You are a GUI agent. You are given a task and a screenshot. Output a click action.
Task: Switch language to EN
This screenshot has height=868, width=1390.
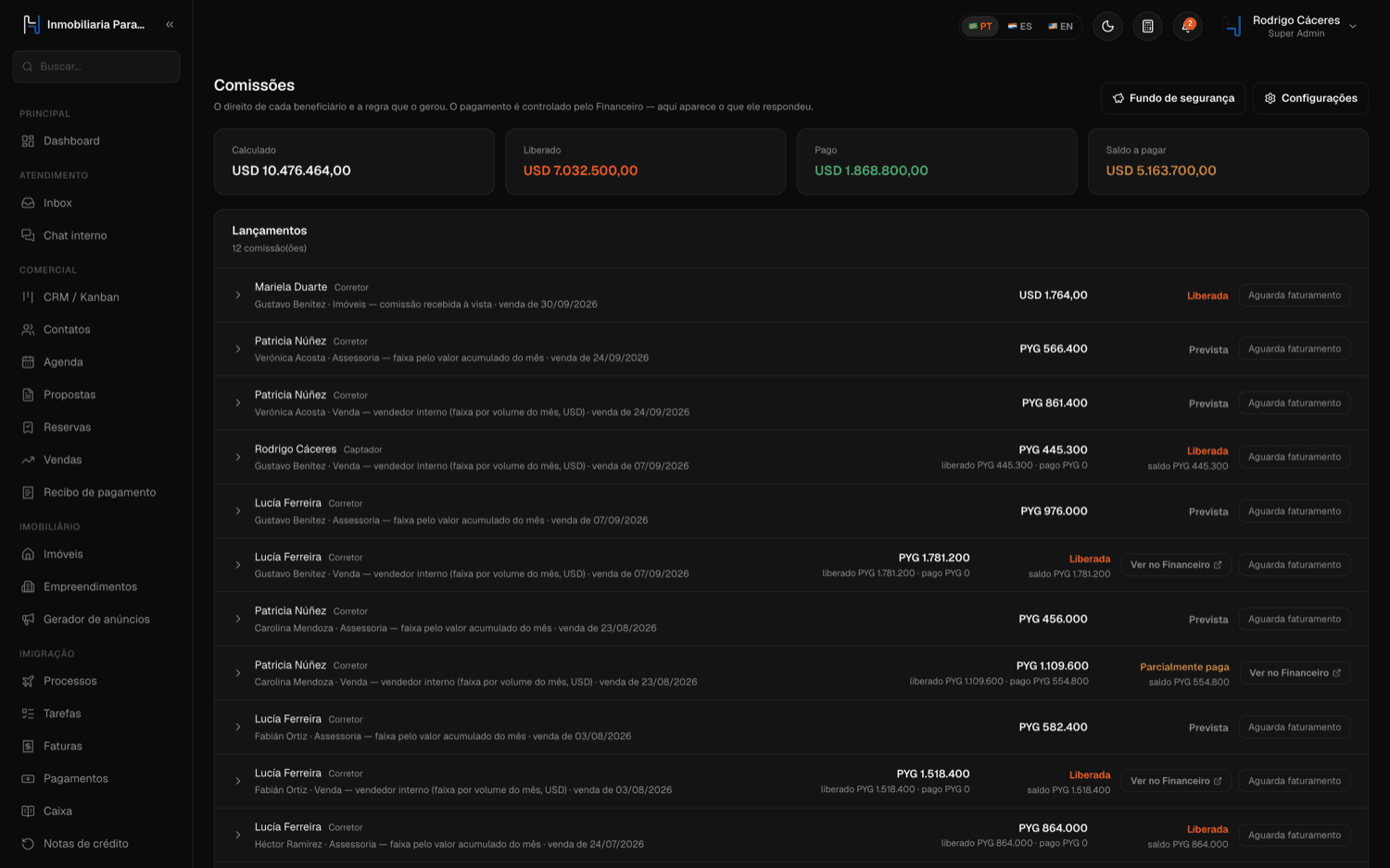coord(1061,27)
